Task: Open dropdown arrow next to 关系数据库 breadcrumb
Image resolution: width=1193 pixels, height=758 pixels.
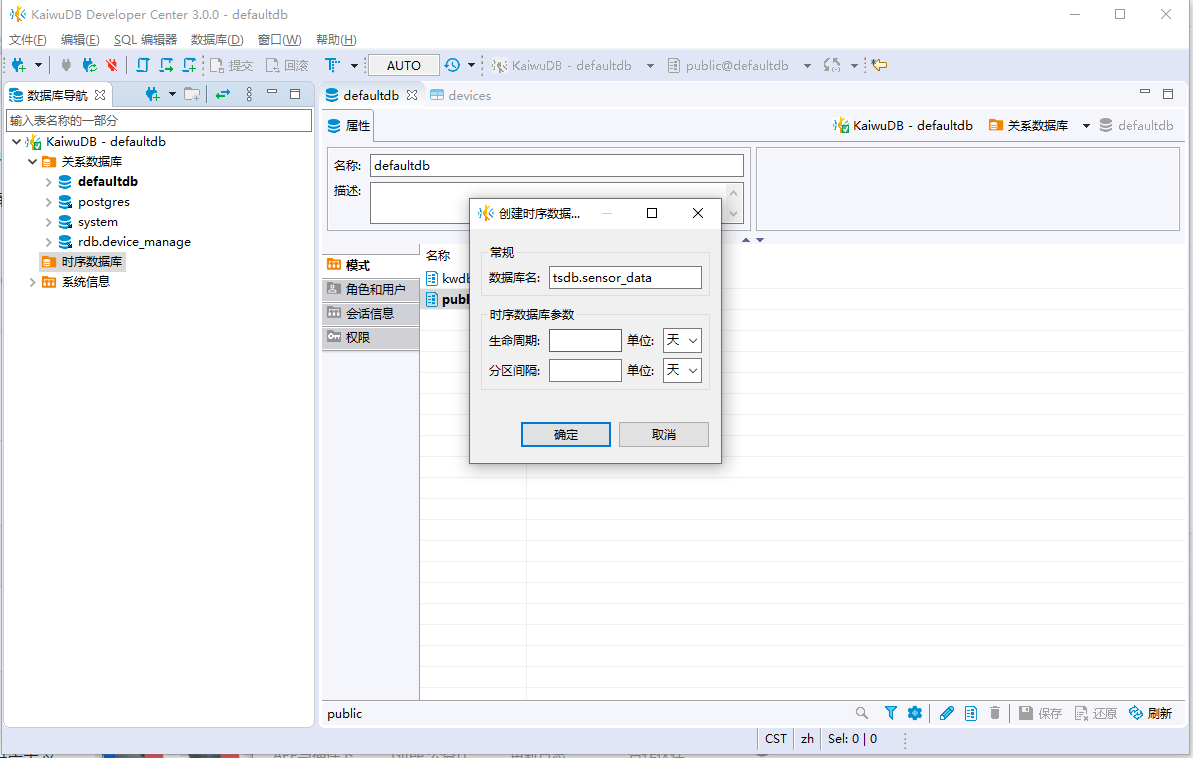Action: click(1086, 126)
